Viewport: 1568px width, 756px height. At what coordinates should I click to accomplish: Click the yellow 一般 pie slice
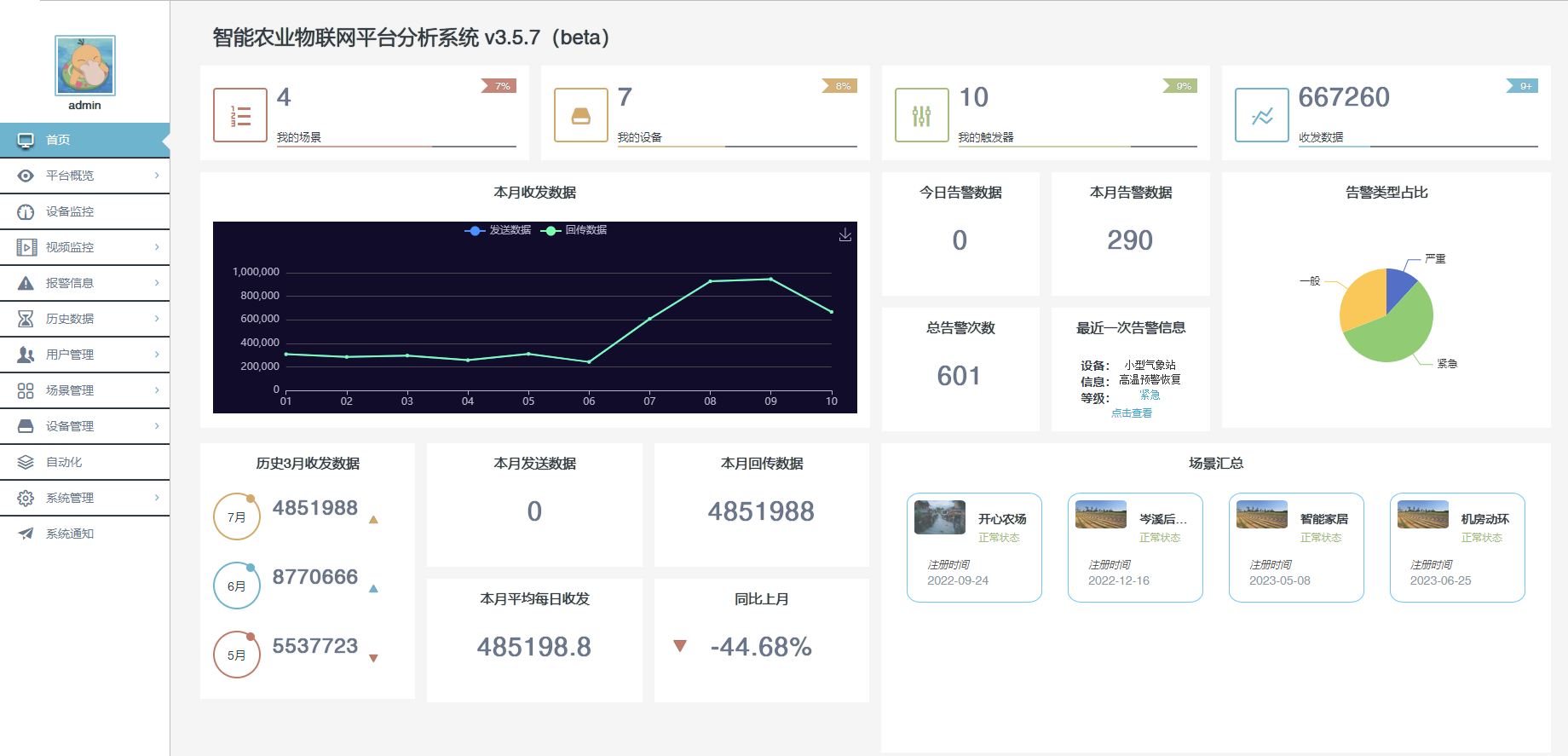pos(1362,298)
